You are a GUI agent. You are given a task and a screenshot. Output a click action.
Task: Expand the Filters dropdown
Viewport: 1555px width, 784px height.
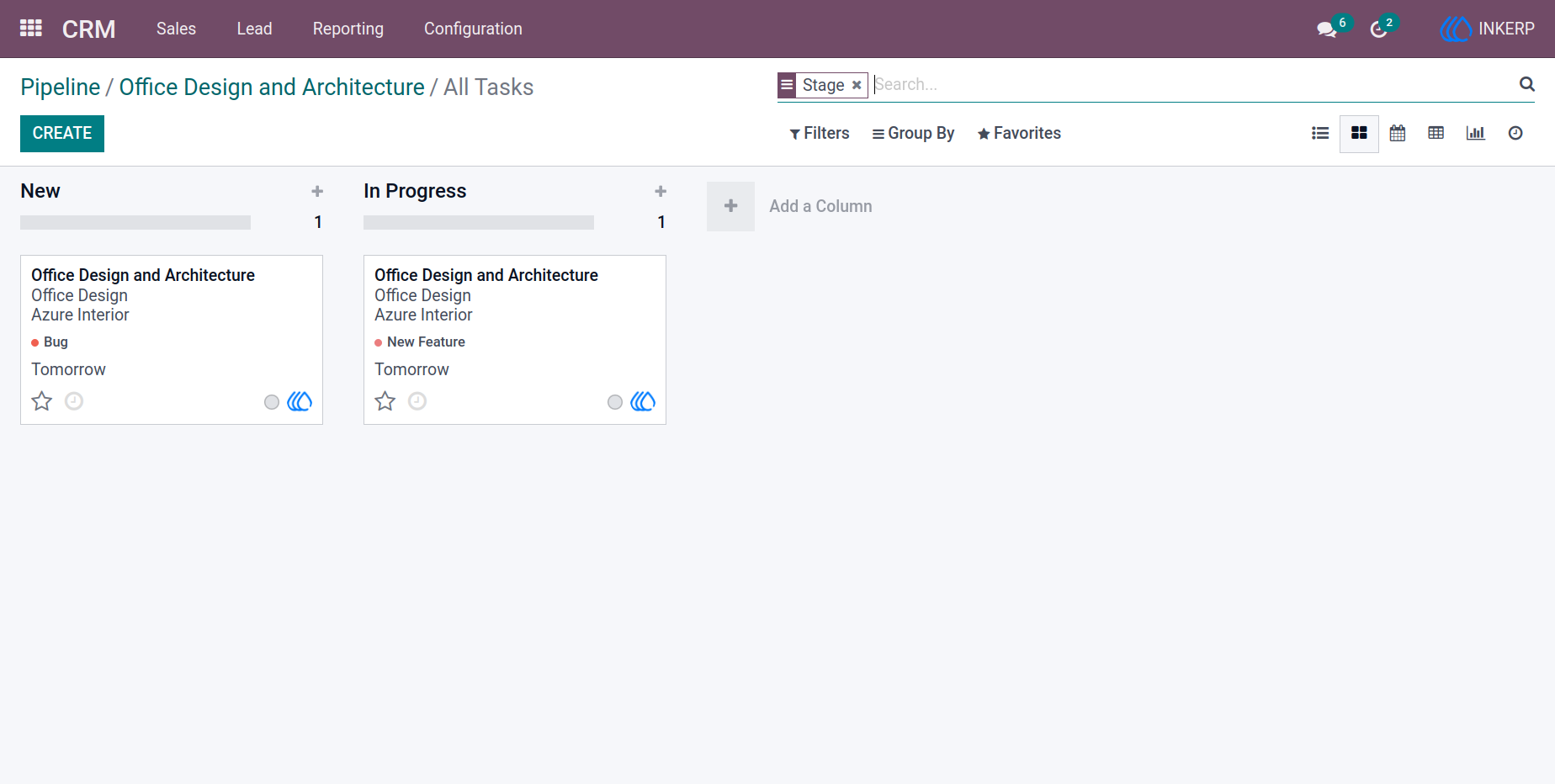point(820,133)
